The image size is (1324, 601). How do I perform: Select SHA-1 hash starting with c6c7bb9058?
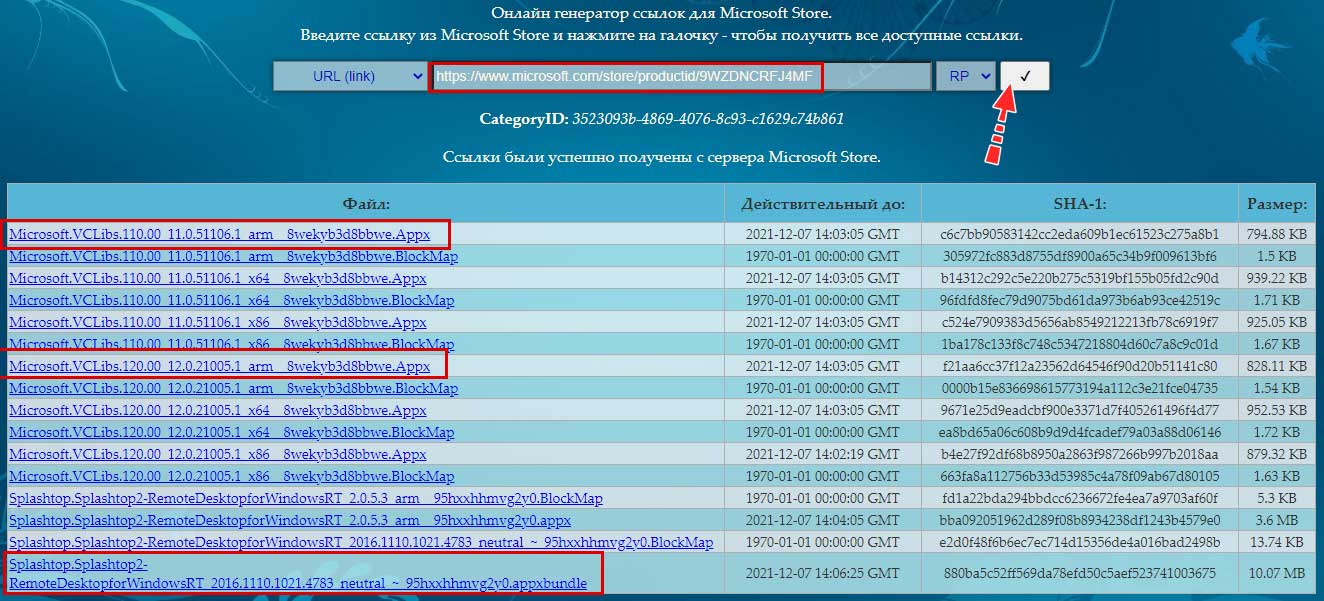1080,234
